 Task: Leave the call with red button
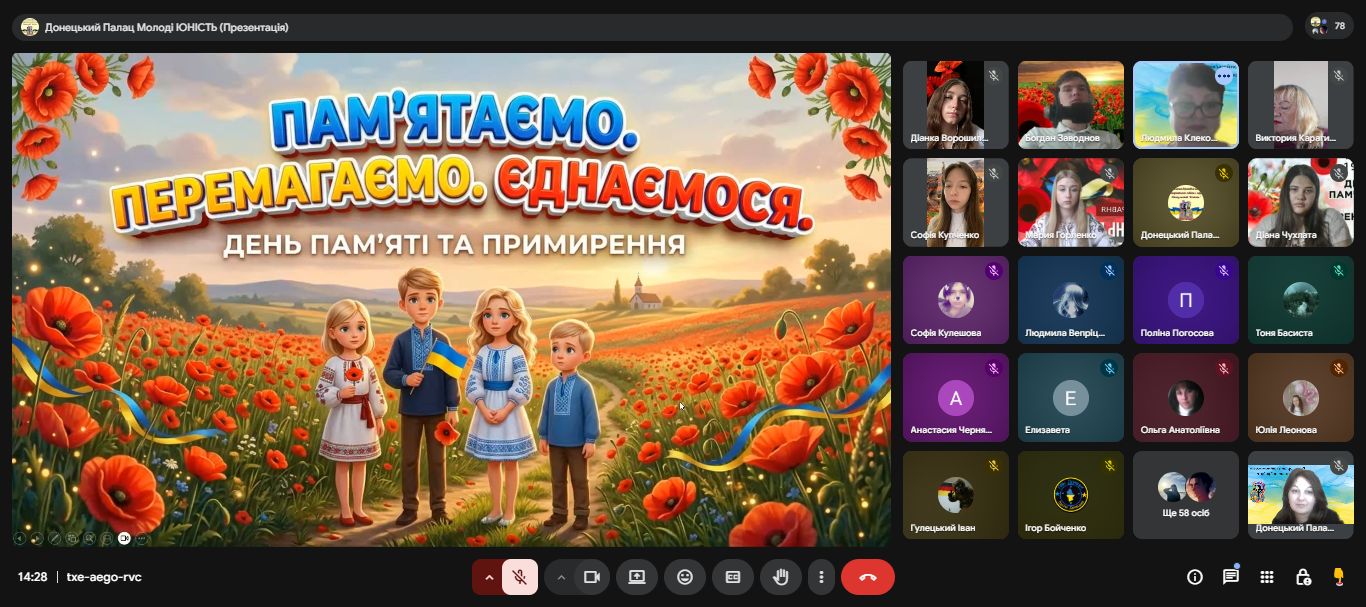point(868,577)
